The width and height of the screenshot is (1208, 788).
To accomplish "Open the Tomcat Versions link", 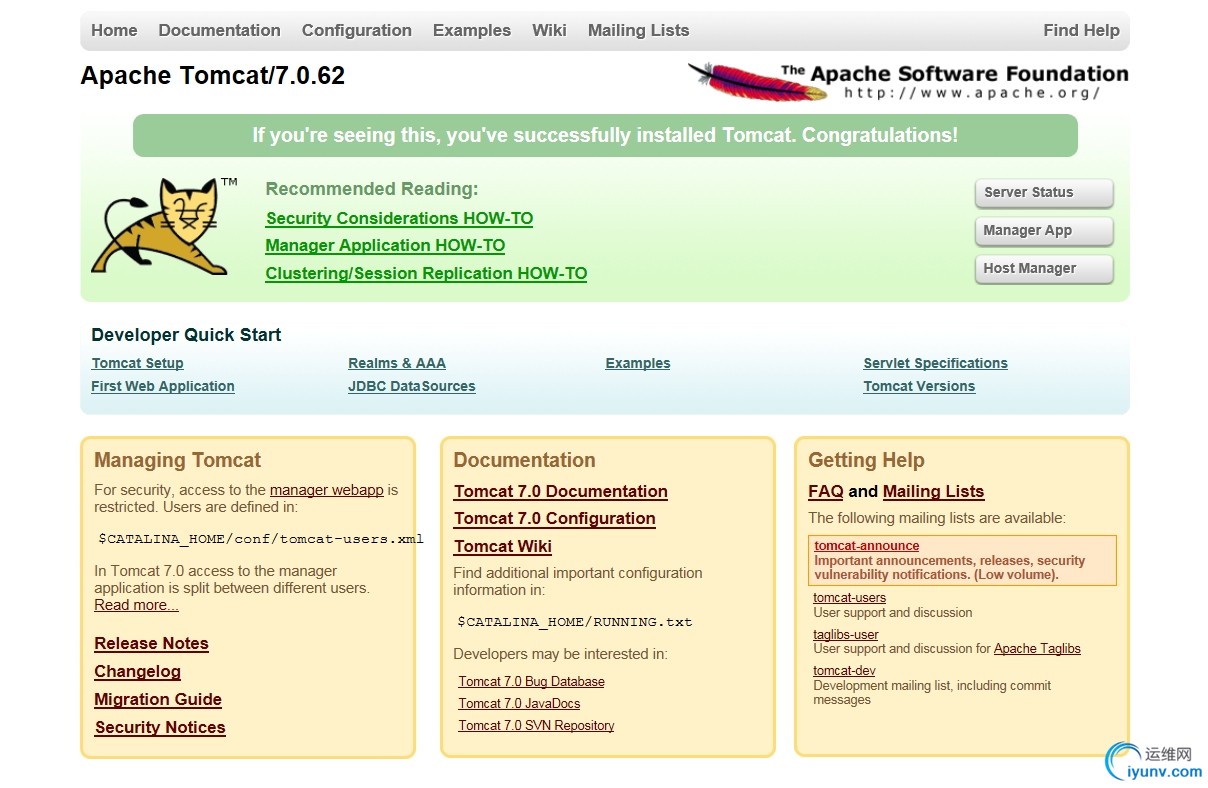I will pyautogui.click(x=919, y=386).
